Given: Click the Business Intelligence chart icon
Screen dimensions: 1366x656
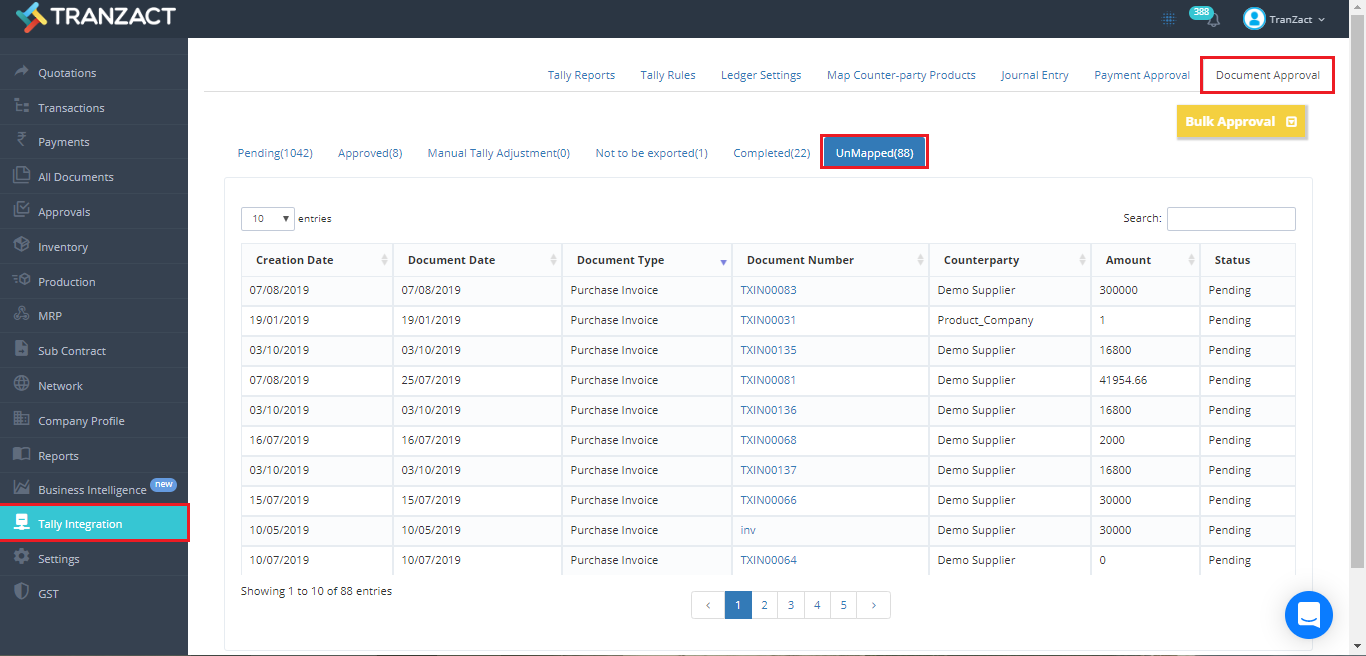Looking at the screenshot, I should 21,489.
